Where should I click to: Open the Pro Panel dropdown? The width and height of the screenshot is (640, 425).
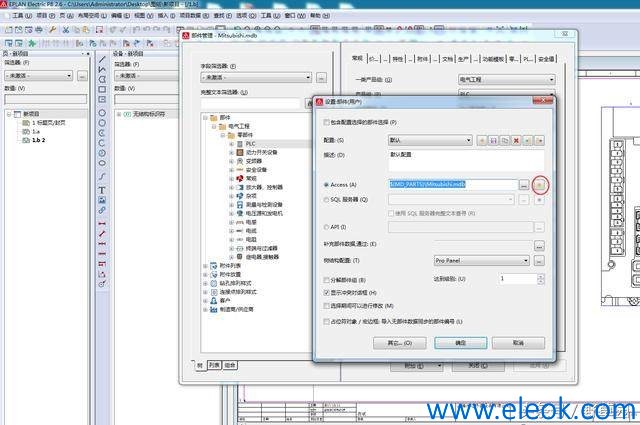coord(482,260)
